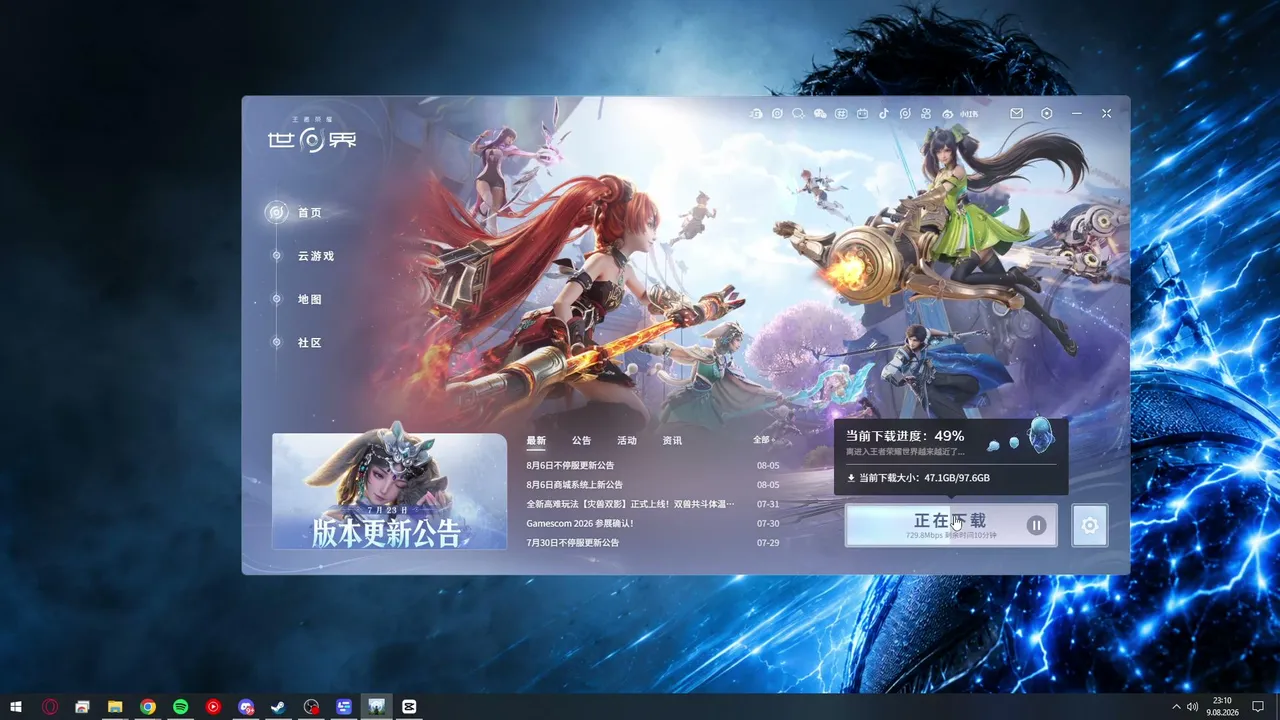Open YouTube Music from taskbar
This screenshot has width=1280, height=720.
[x=213, y=707]
